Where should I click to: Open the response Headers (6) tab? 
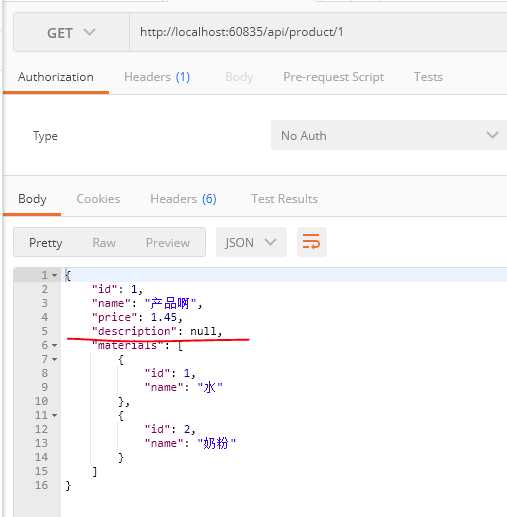point(183,199)
